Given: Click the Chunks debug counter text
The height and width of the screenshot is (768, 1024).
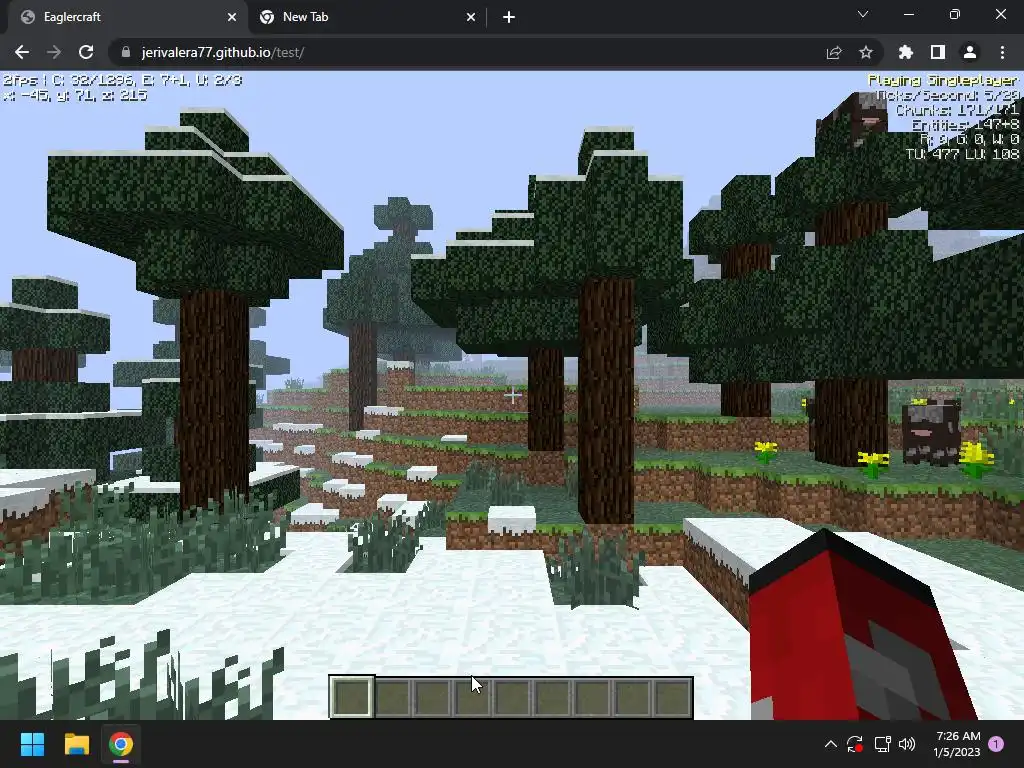Looking at the screenshot, I should [x=957, y=110].
